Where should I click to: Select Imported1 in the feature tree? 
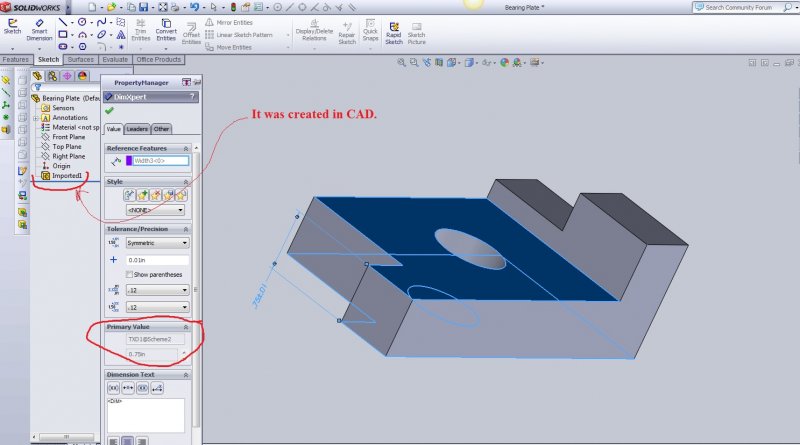(66, 176)
